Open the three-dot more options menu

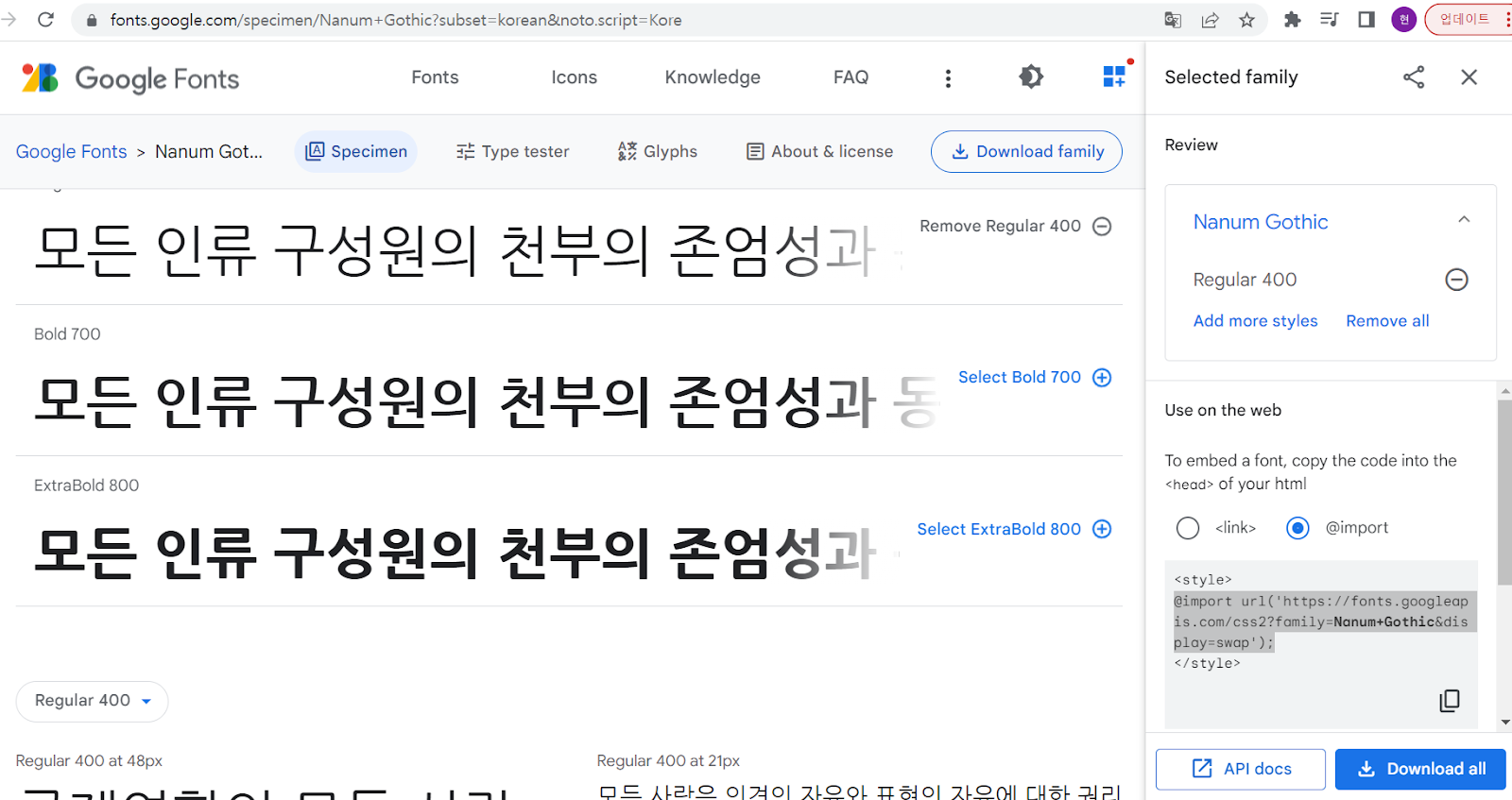coord(948,78)
